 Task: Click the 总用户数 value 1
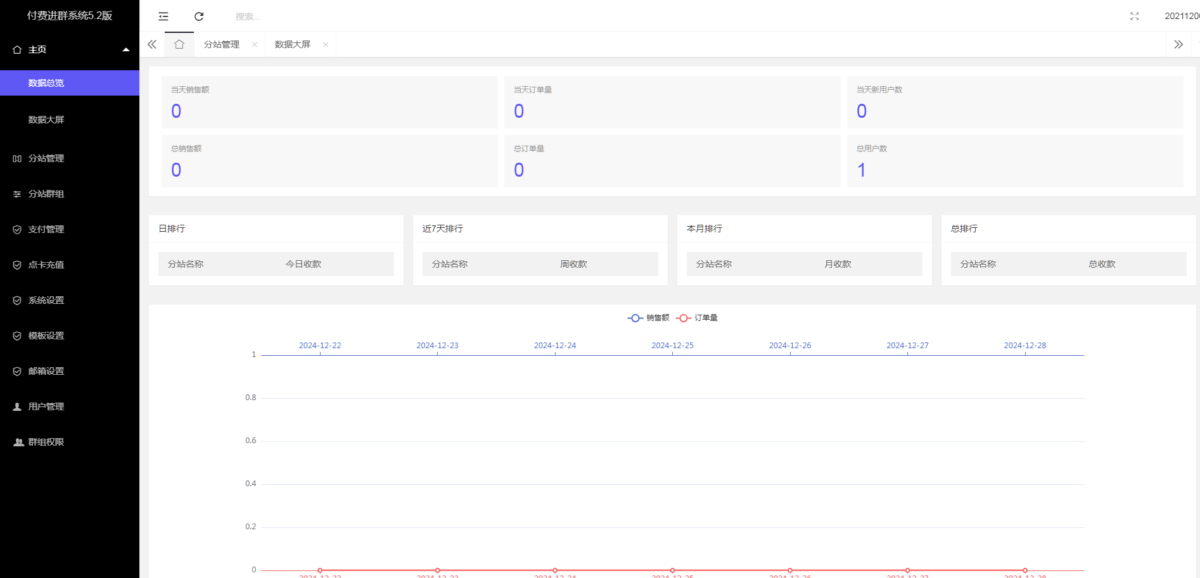(x=862, y=170)
